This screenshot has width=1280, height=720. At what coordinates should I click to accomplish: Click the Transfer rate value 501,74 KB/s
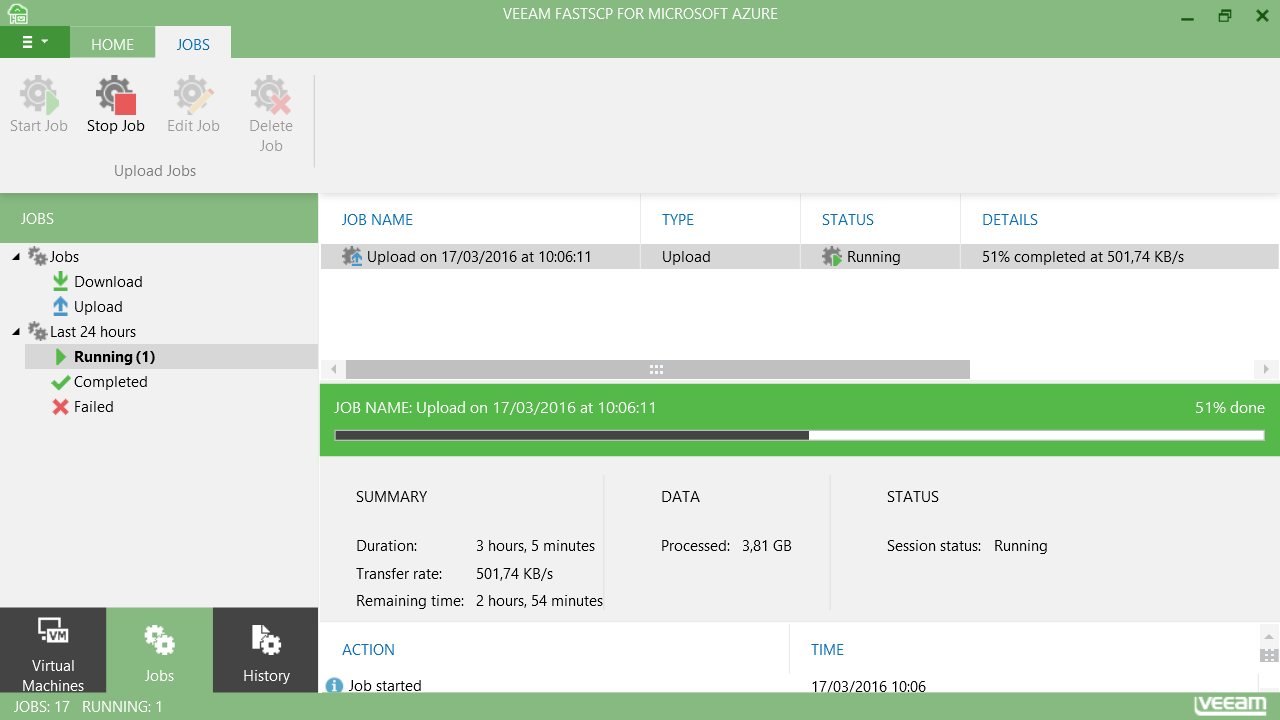coord(514,574)
